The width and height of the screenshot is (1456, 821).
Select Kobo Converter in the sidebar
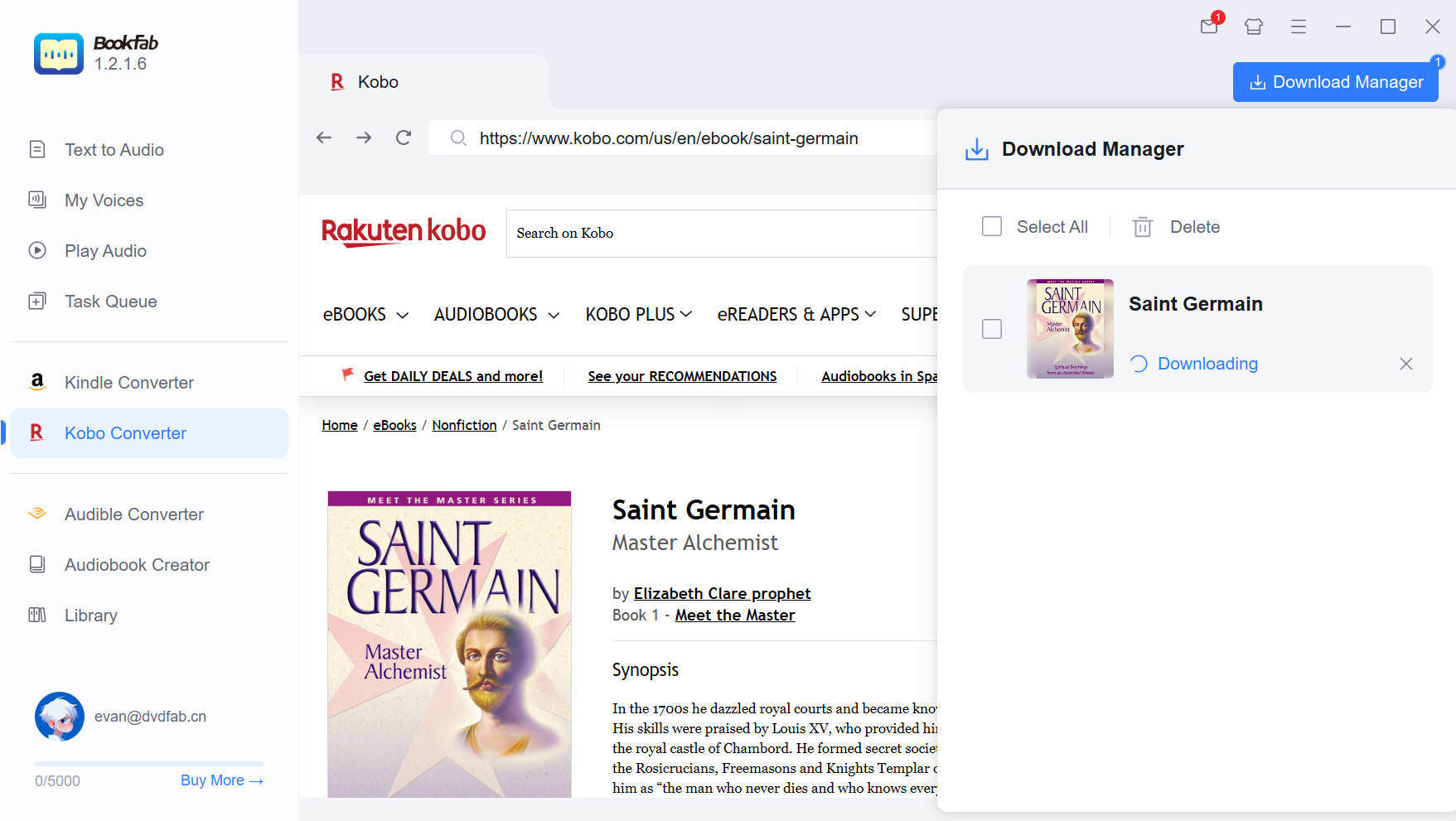(x=125, y=432)
